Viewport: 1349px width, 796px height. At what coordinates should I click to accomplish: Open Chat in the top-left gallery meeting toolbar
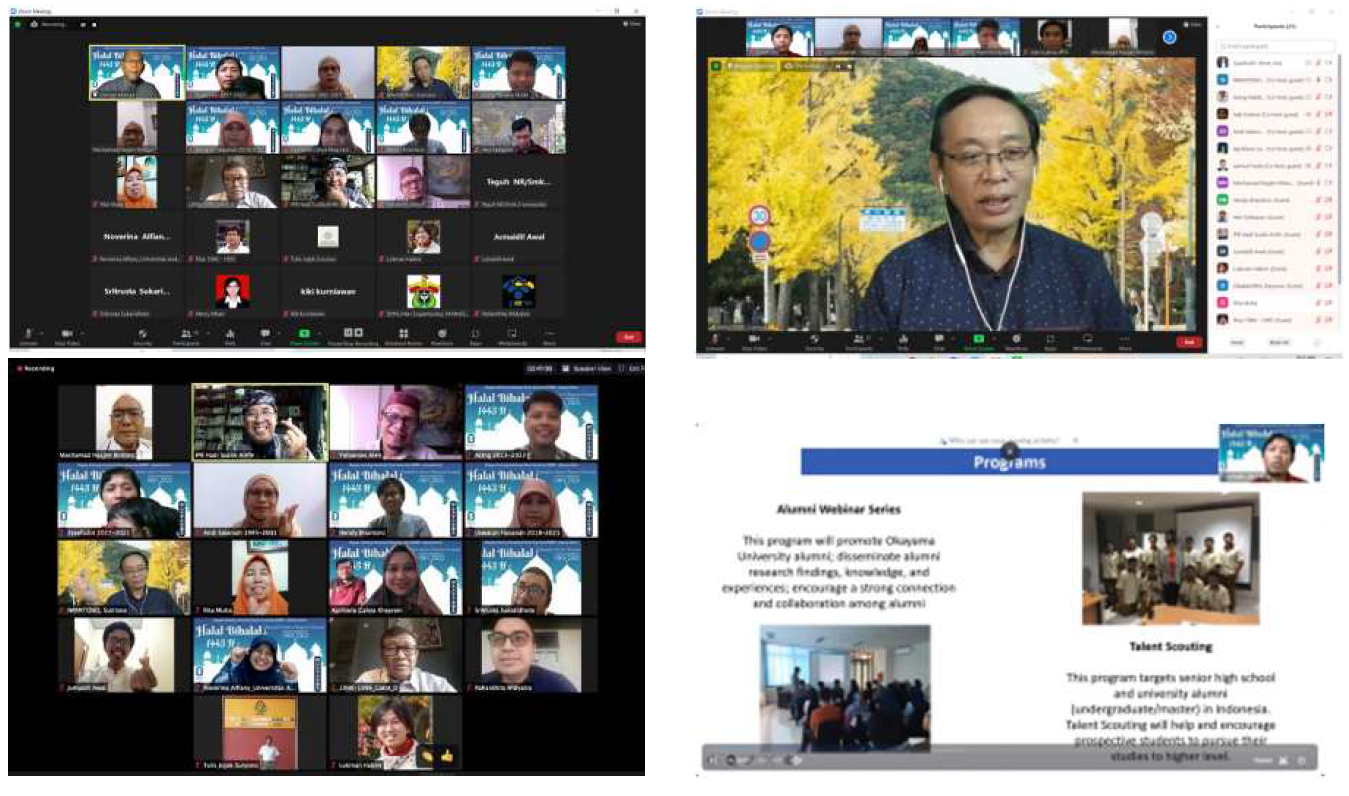point(265,335)
